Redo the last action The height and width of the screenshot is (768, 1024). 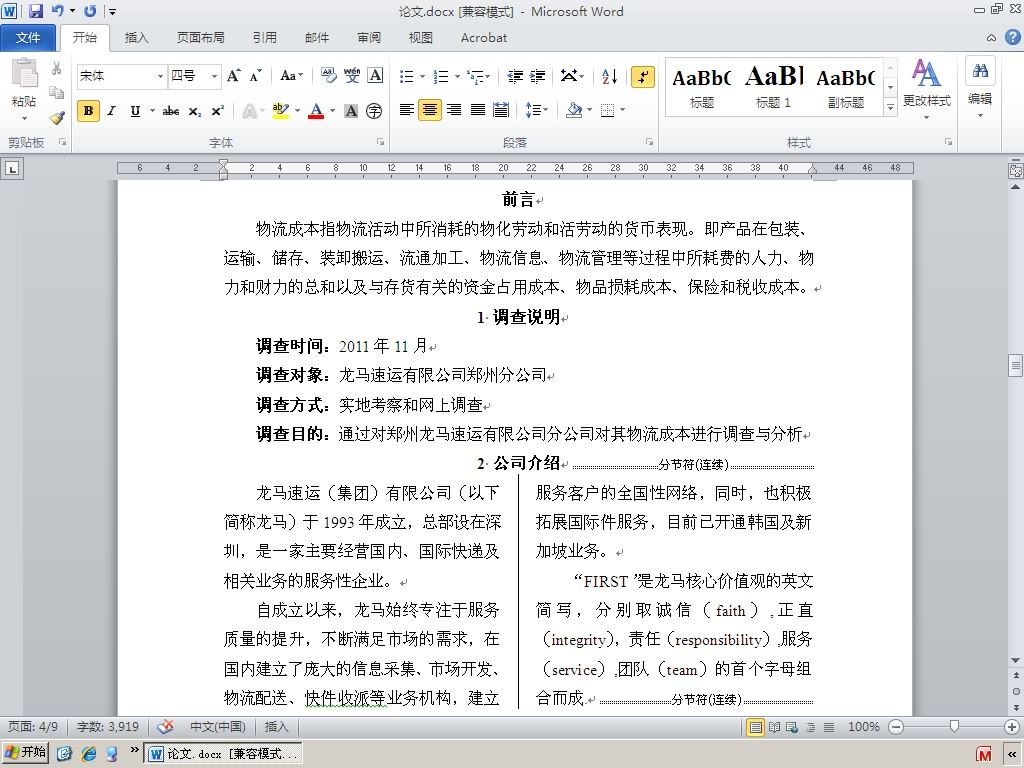point(89,10)
